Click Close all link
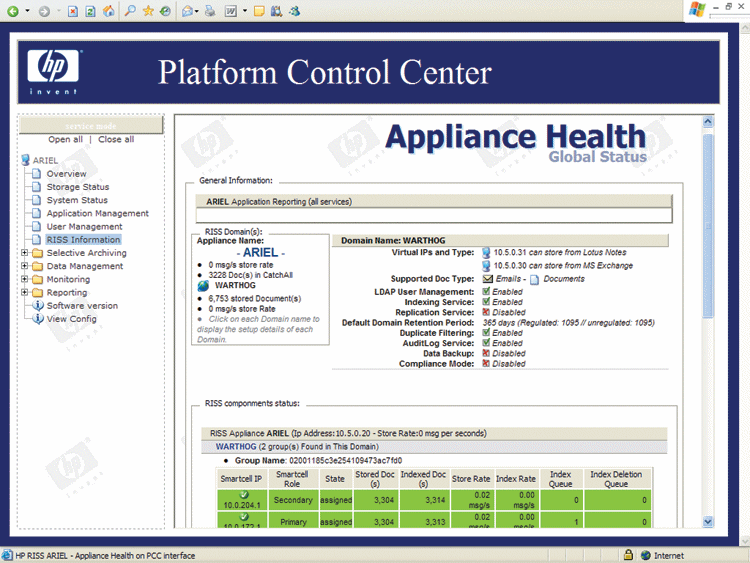This screenshot has height=563, width=750. [116, 139]
